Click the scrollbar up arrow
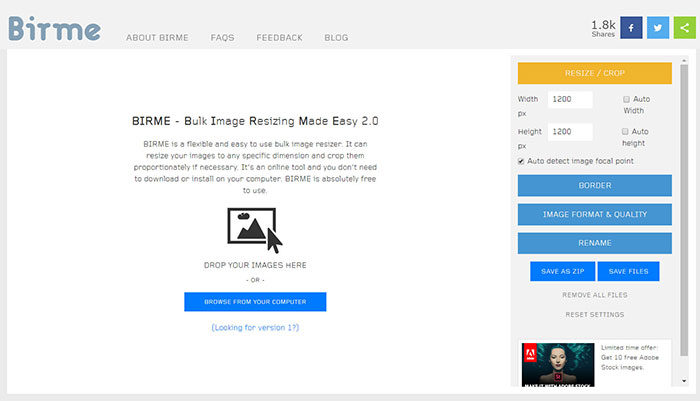 coord(684,60)
